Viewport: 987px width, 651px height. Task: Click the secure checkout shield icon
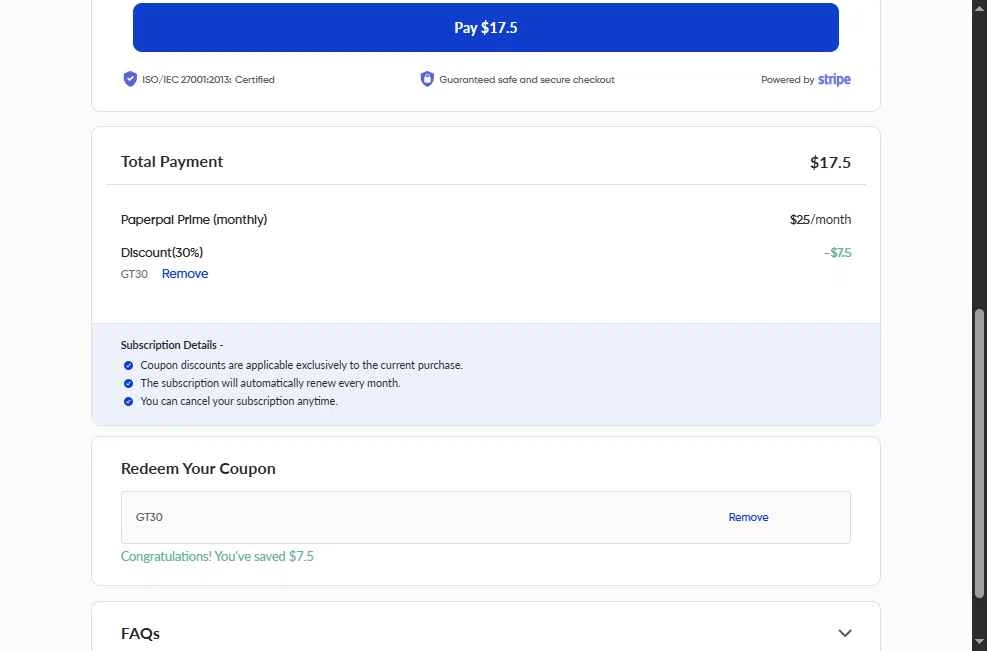427,79
